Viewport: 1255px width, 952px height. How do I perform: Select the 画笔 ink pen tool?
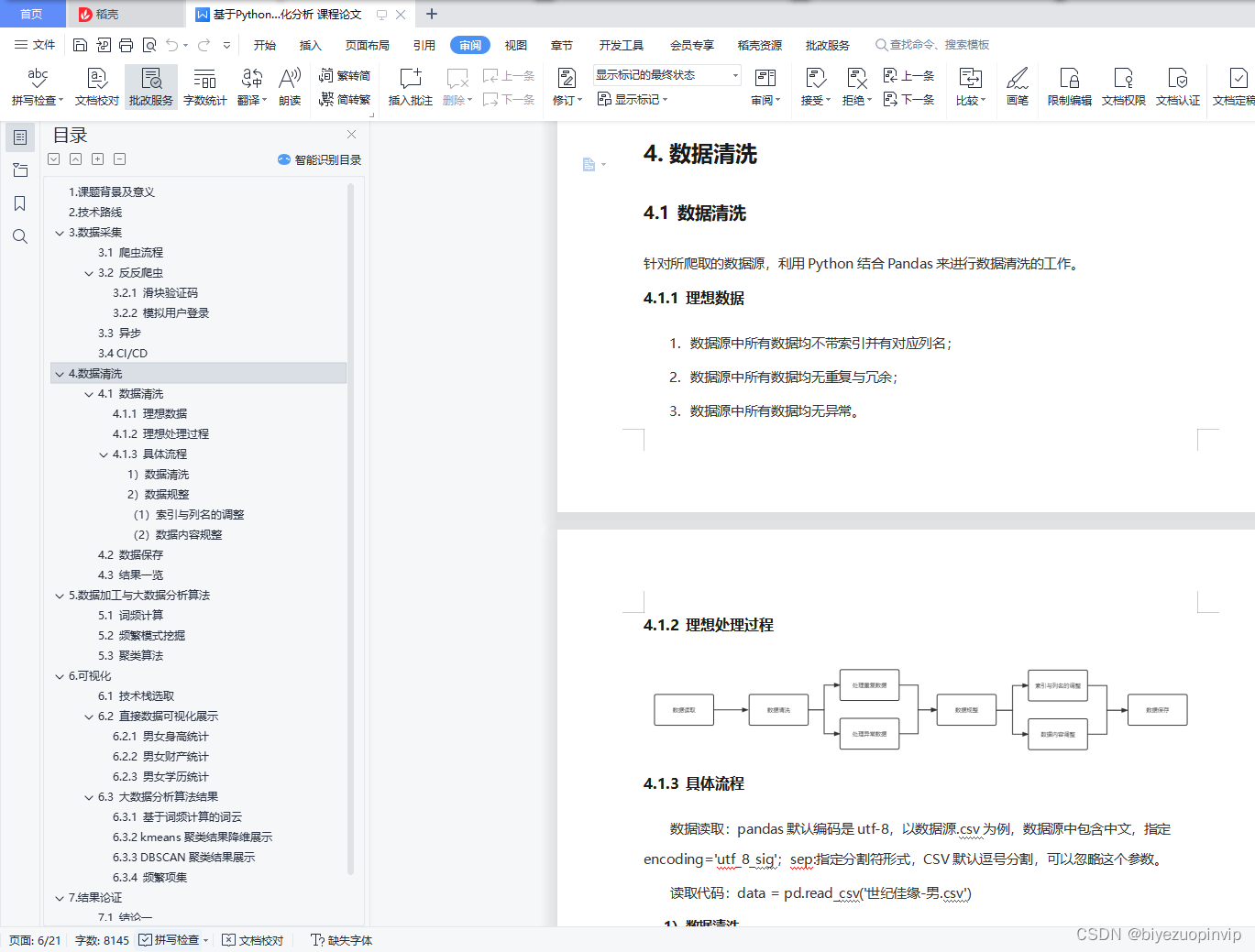[1018, 87]
